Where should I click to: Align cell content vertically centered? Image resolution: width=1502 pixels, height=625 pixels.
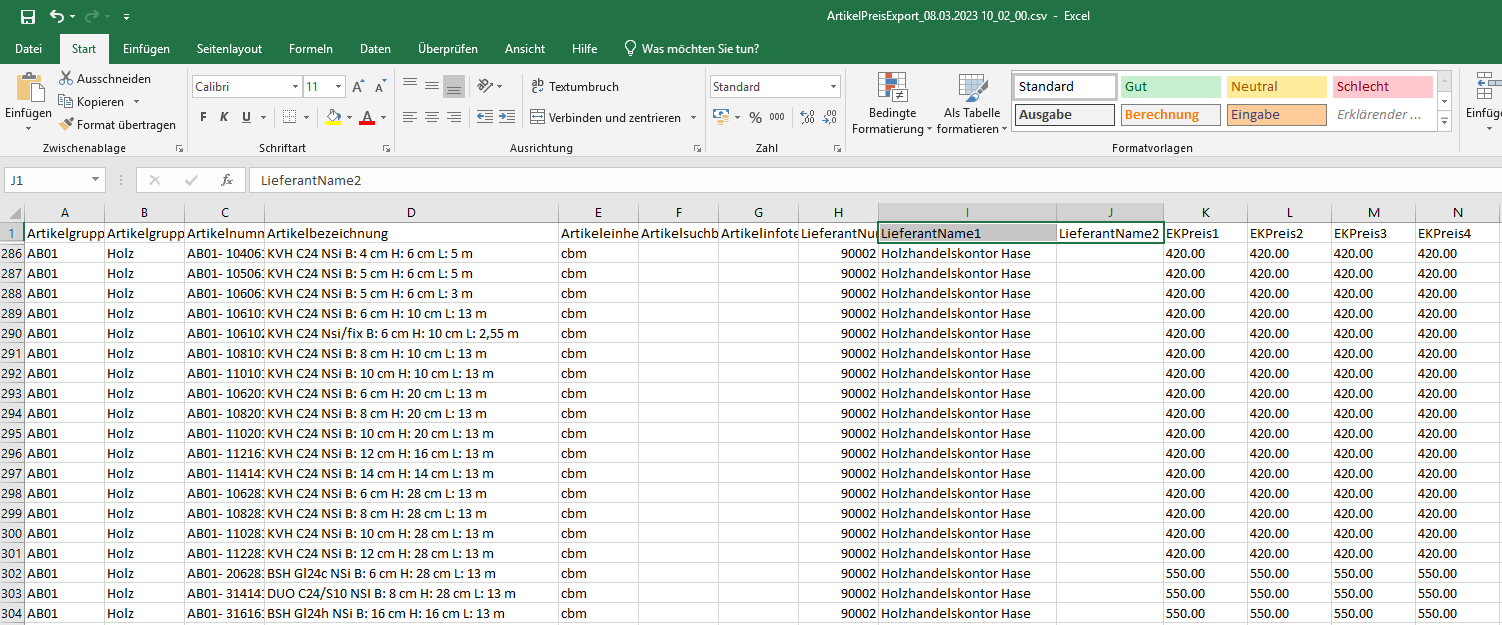tap(432, 86)
